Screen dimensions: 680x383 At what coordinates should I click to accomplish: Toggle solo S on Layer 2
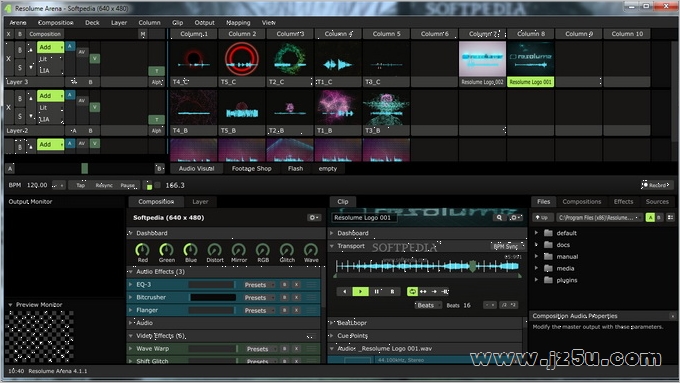tap(20, 116)
